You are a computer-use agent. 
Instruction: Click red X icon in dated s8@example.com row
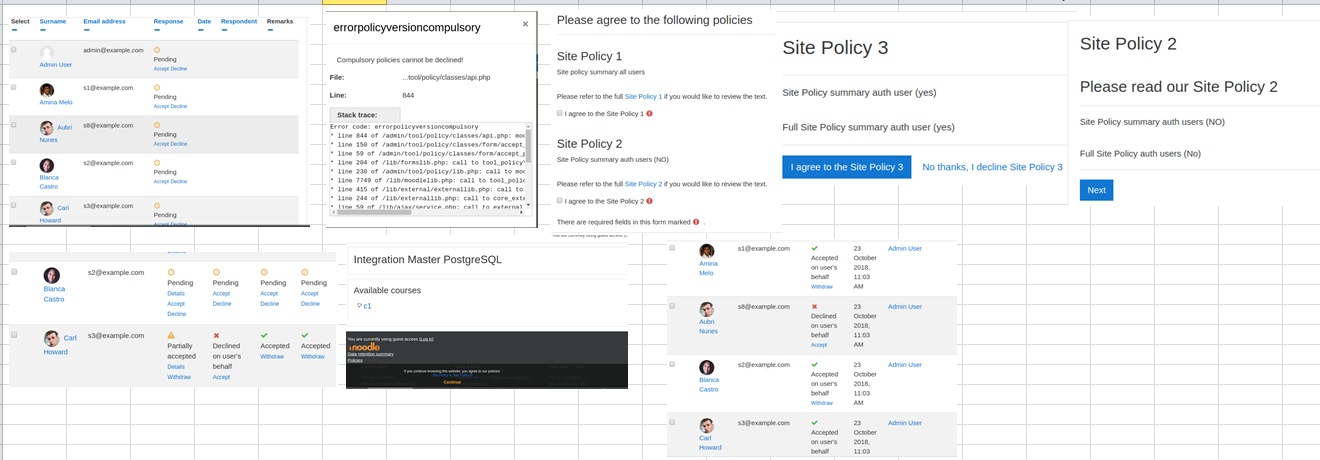point(814,307)
